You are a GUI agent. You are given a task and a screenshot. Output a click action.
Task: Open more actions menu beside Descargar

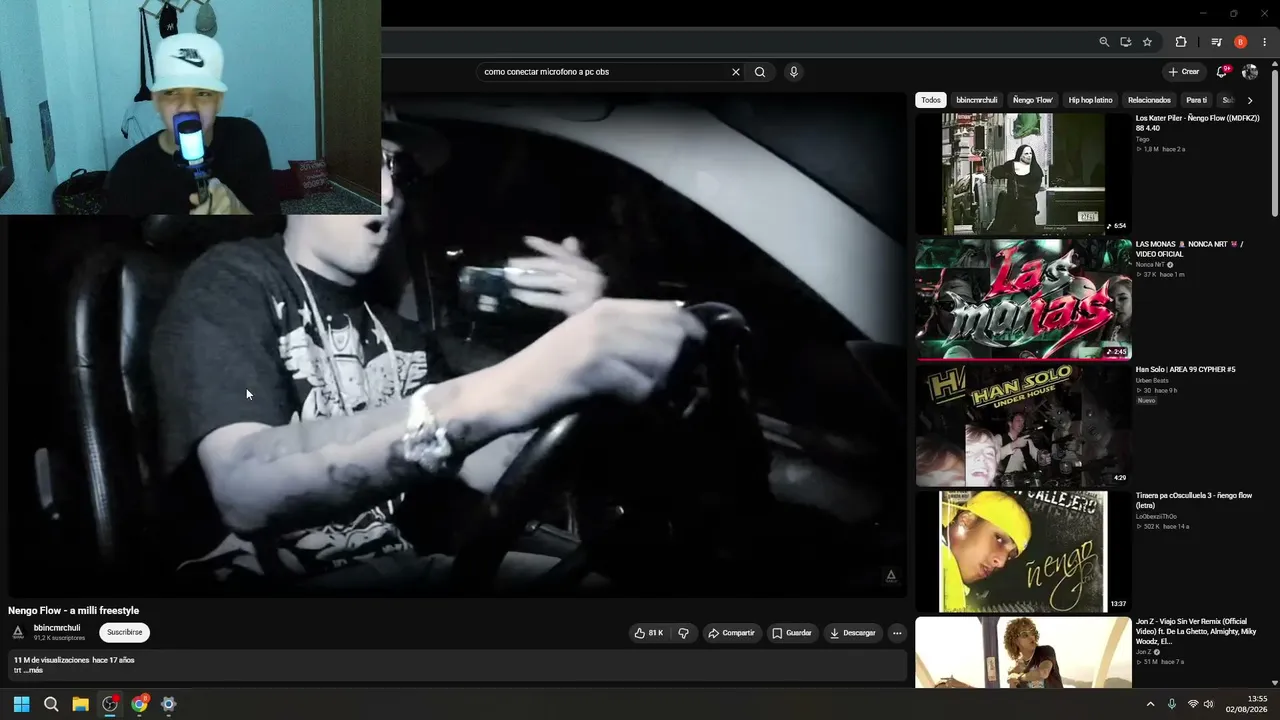897,633
